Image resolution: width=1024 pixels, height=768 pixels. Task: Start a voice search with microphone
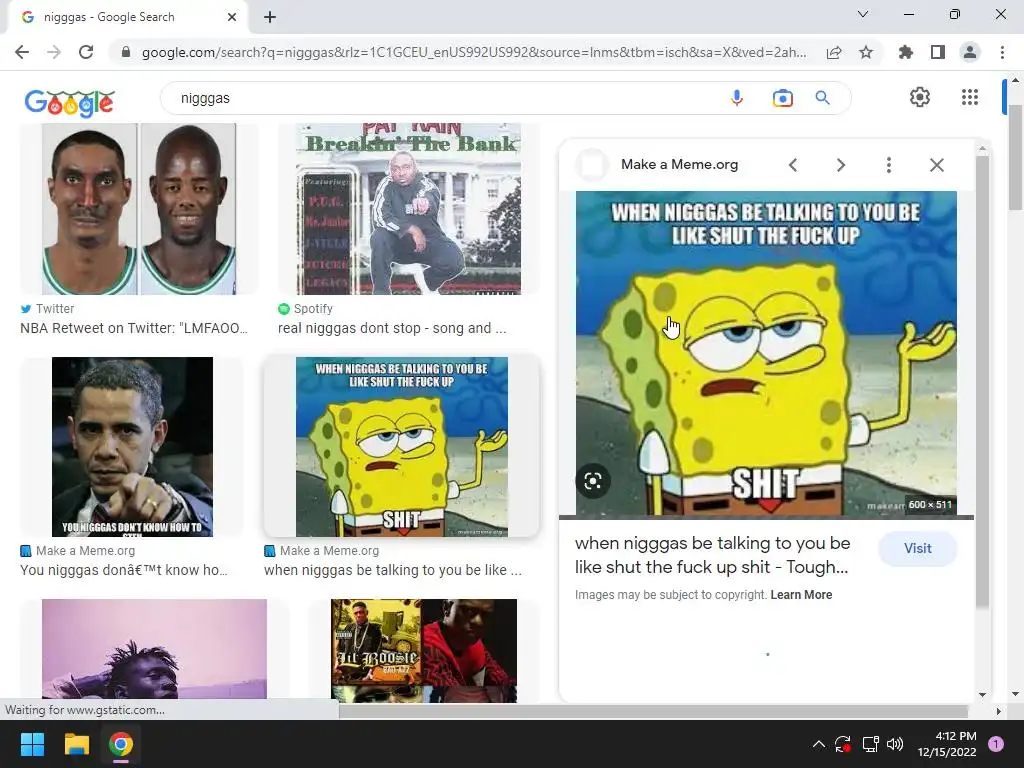[x=737, y=98]
